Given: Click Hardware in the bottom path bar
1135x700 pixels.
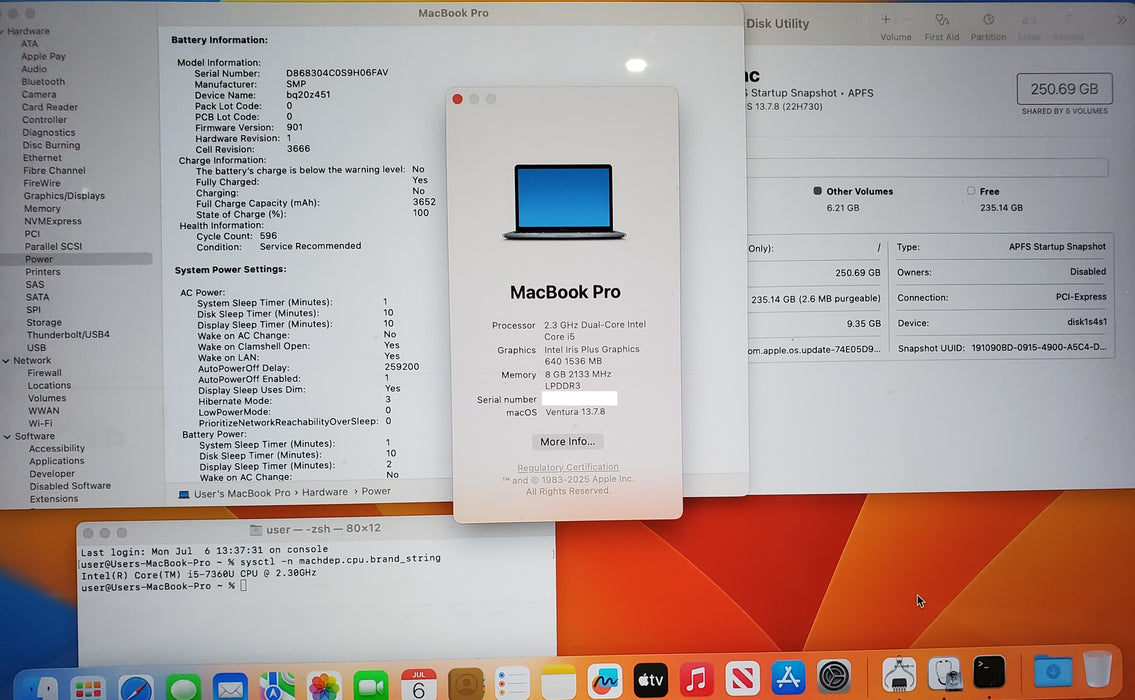Looking at the screenshot, I should pyautogui.click(x=324, y=492).
